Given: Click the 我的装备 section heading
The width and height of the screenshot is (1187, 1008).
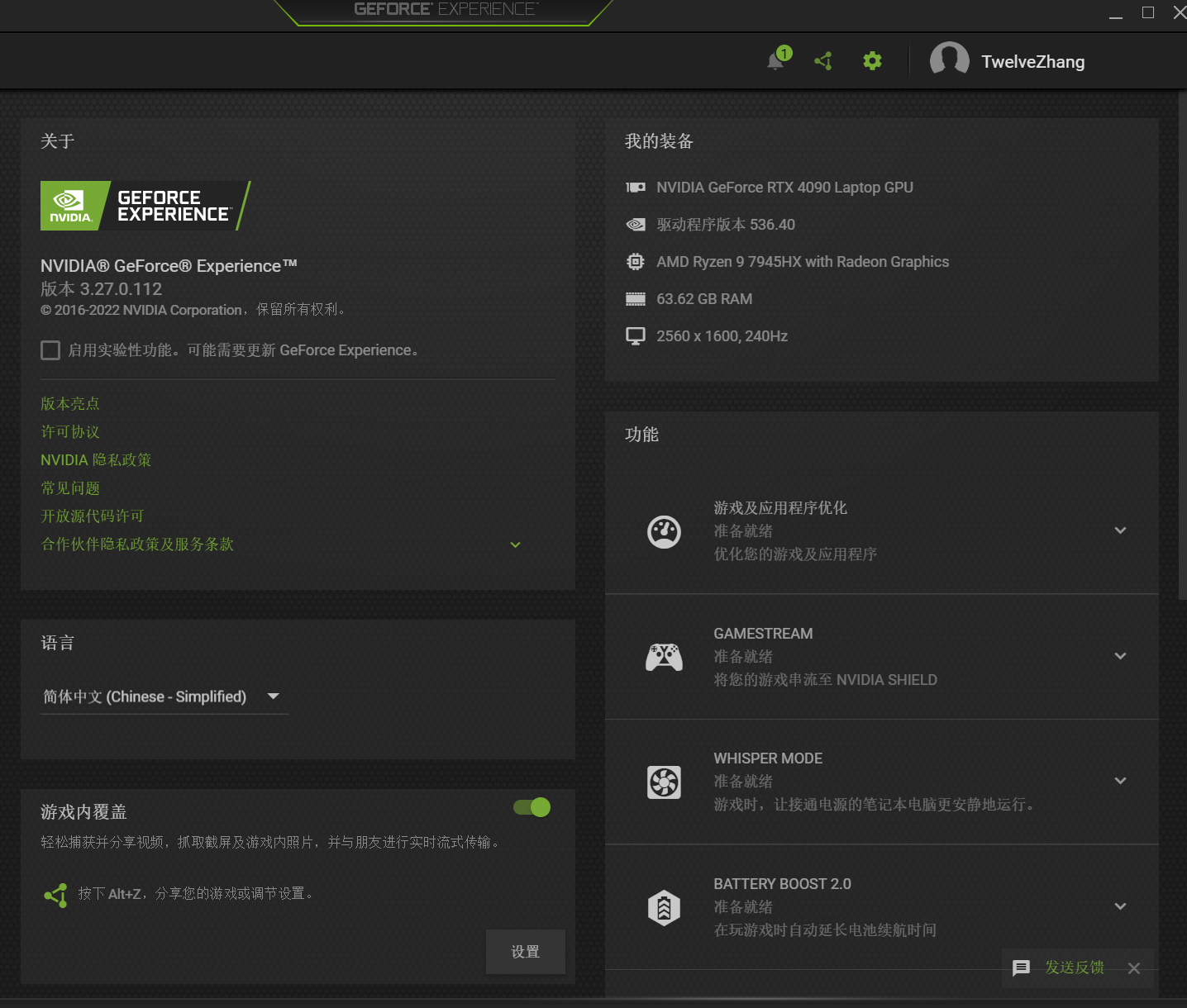Looking at the screenshot, I should pos(659,141).
